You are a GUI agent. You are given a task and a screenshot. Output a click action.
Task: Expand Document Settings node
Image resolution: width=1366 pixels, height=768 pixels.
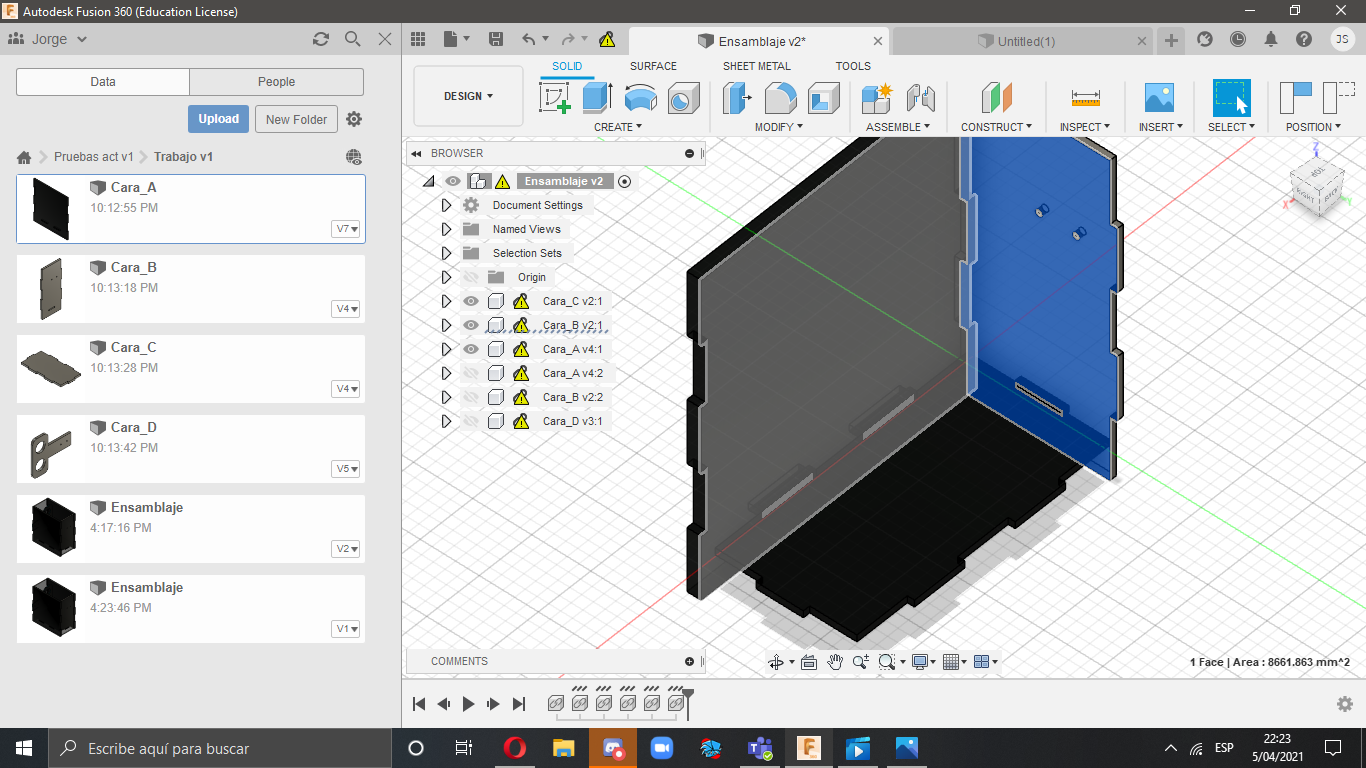(447, 205)
